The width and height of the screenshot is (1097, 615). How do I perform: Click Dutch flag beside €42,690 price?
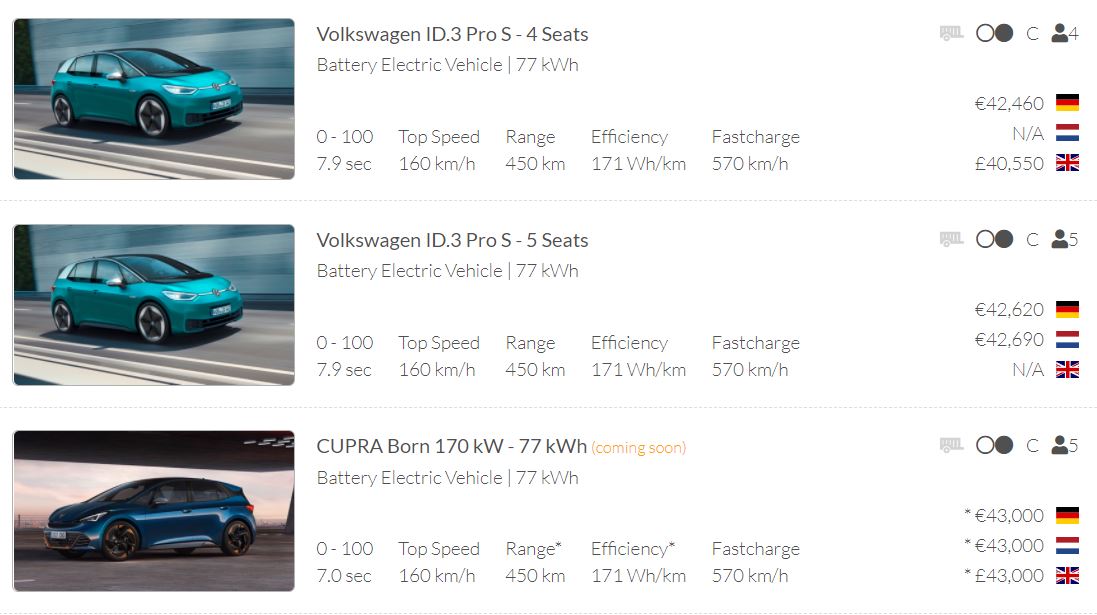click(1067, 339)
